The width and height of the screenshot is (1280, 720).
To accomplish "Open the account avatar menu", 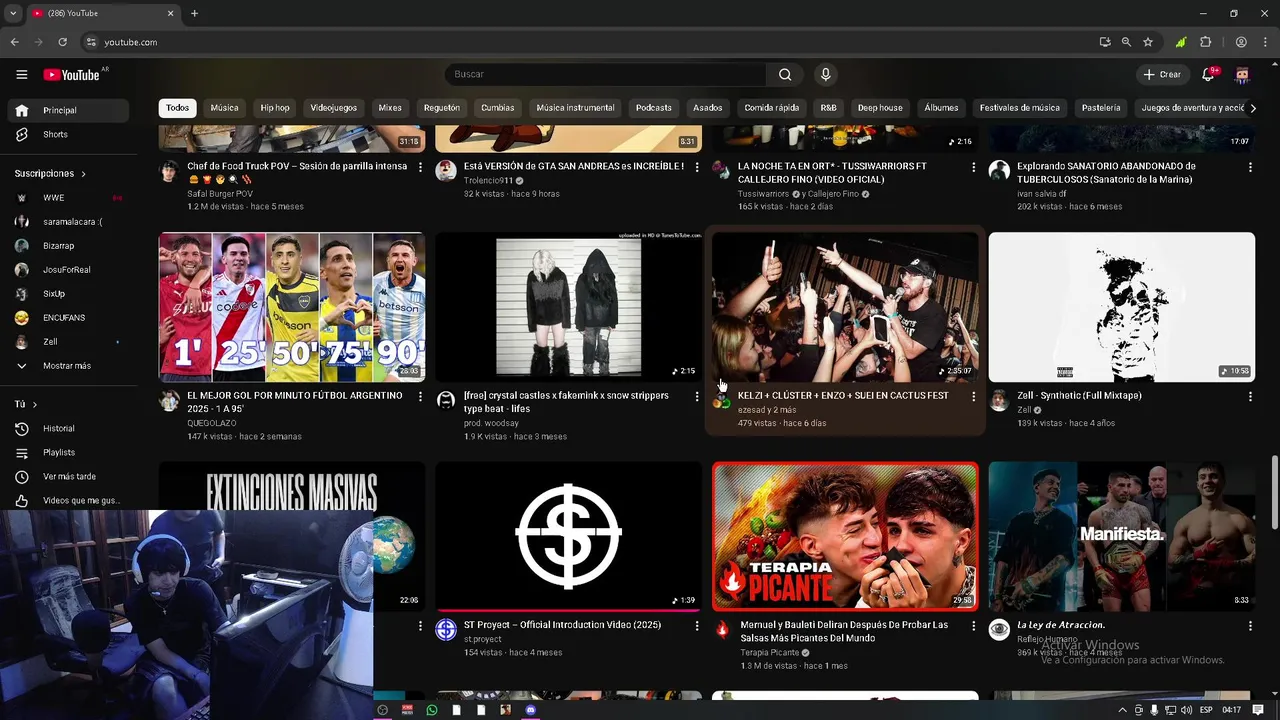I will point(1242,75).
